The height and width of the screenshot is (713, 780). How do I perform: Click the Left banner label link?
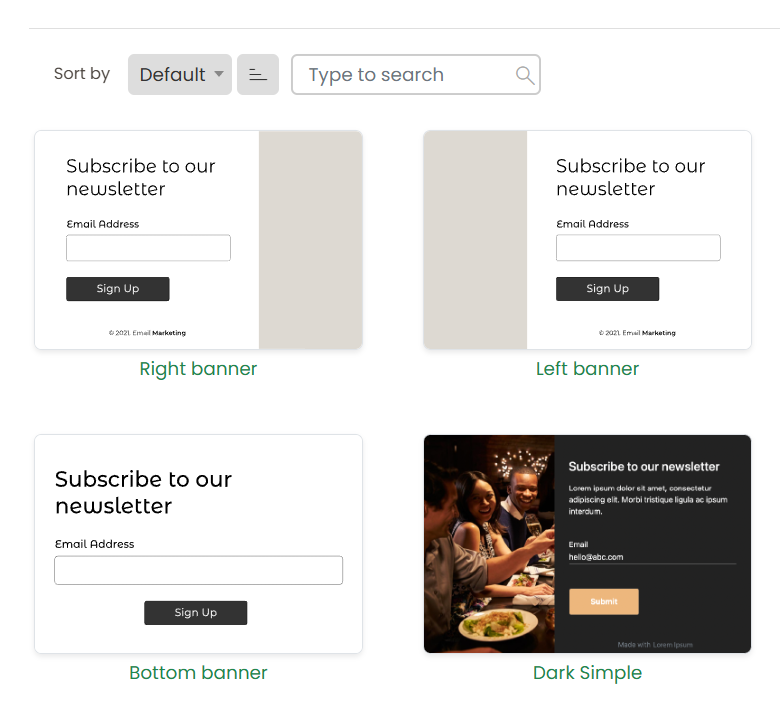point(587,369)
